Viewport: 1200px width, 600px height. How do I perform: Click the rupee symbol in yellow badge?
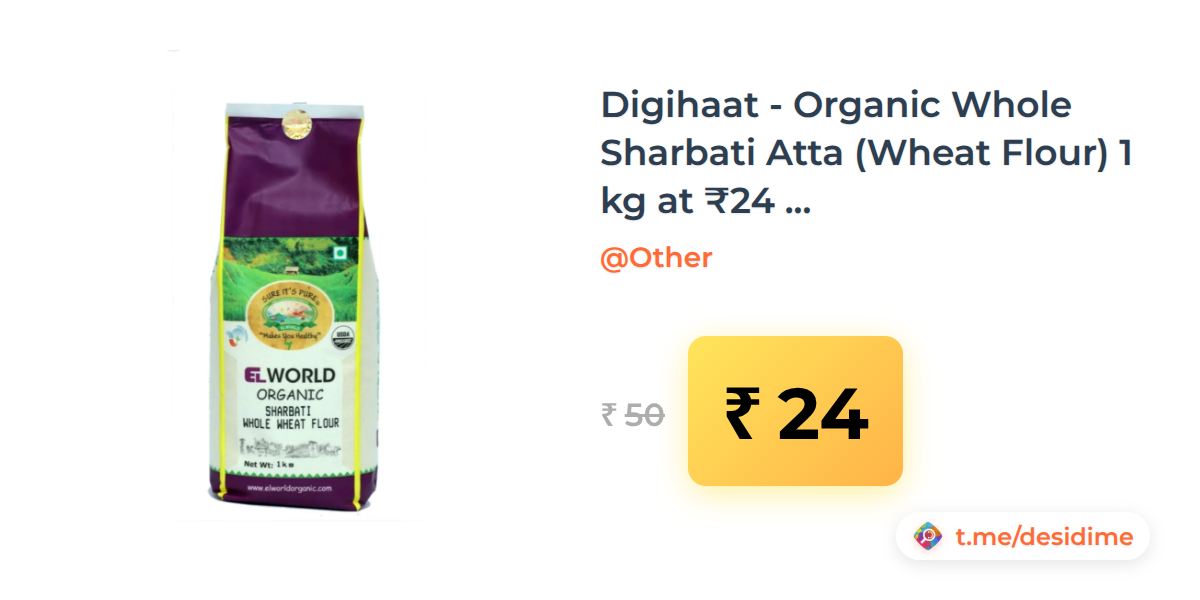[x=741, y=414]
